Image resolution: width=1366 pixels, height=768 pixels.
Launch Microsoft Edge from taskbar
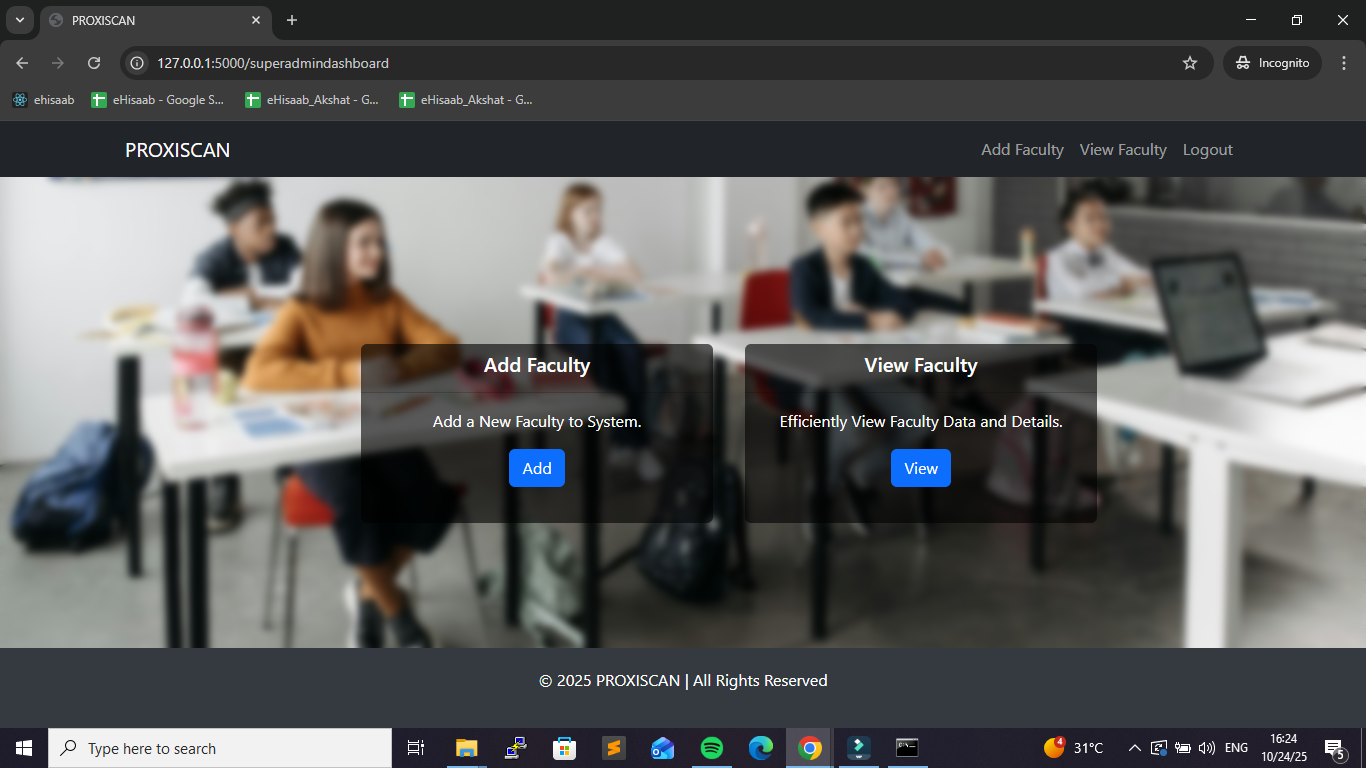click(761, 748)
